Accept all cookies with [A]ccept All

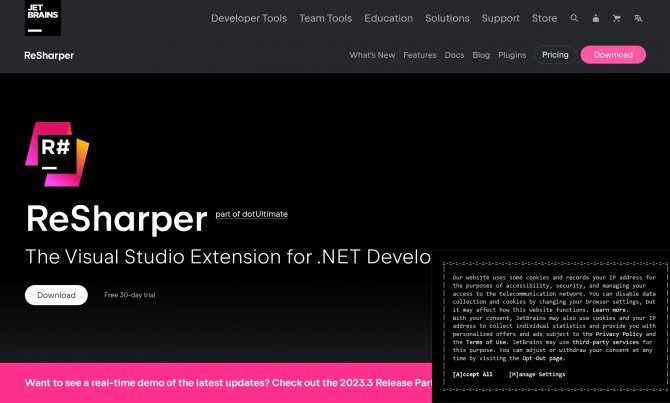coord(472,374)
